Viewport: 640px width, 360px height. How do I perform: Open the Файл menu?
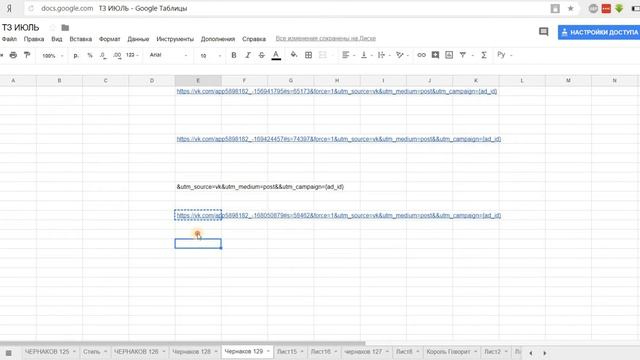(9, 39)
